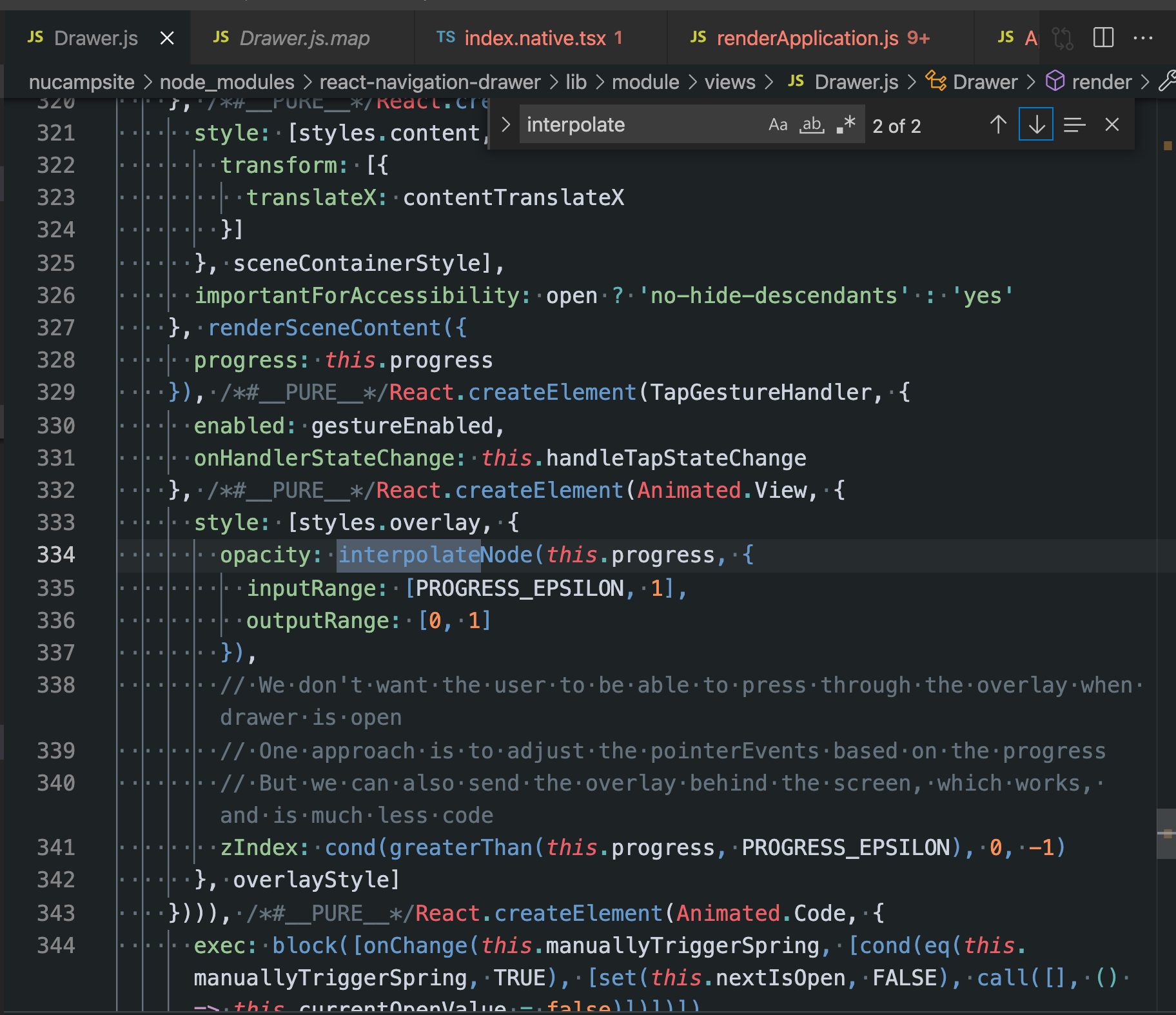Open the editor 'More Actions' ellipsis menu

[x=1144, y=38]
